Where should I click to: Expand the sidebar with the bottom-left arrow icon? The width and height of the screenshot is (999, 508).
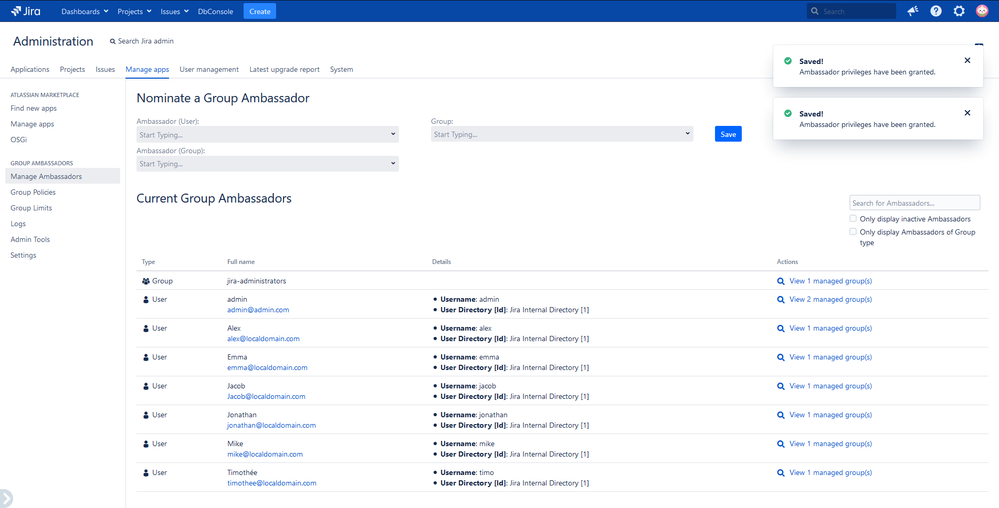click(6, 498)
